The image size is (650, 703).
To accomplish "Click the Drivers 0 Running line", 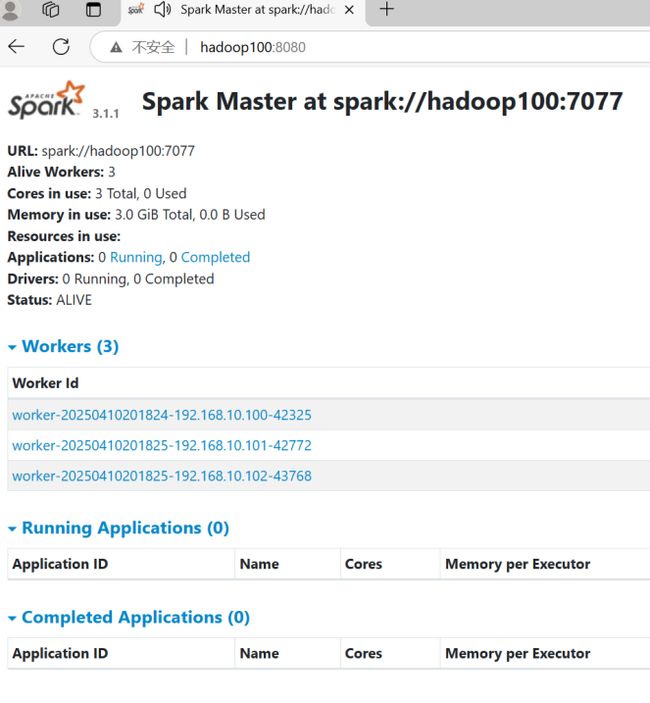I will point(111,279).
